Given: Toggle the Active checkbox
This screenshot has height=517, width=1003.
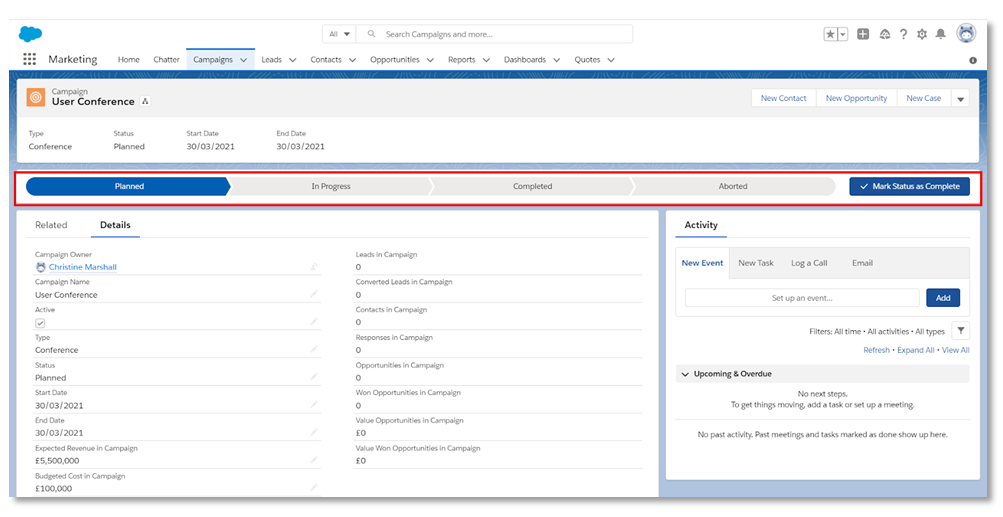Looking at the screenshot, I should 40,323.
